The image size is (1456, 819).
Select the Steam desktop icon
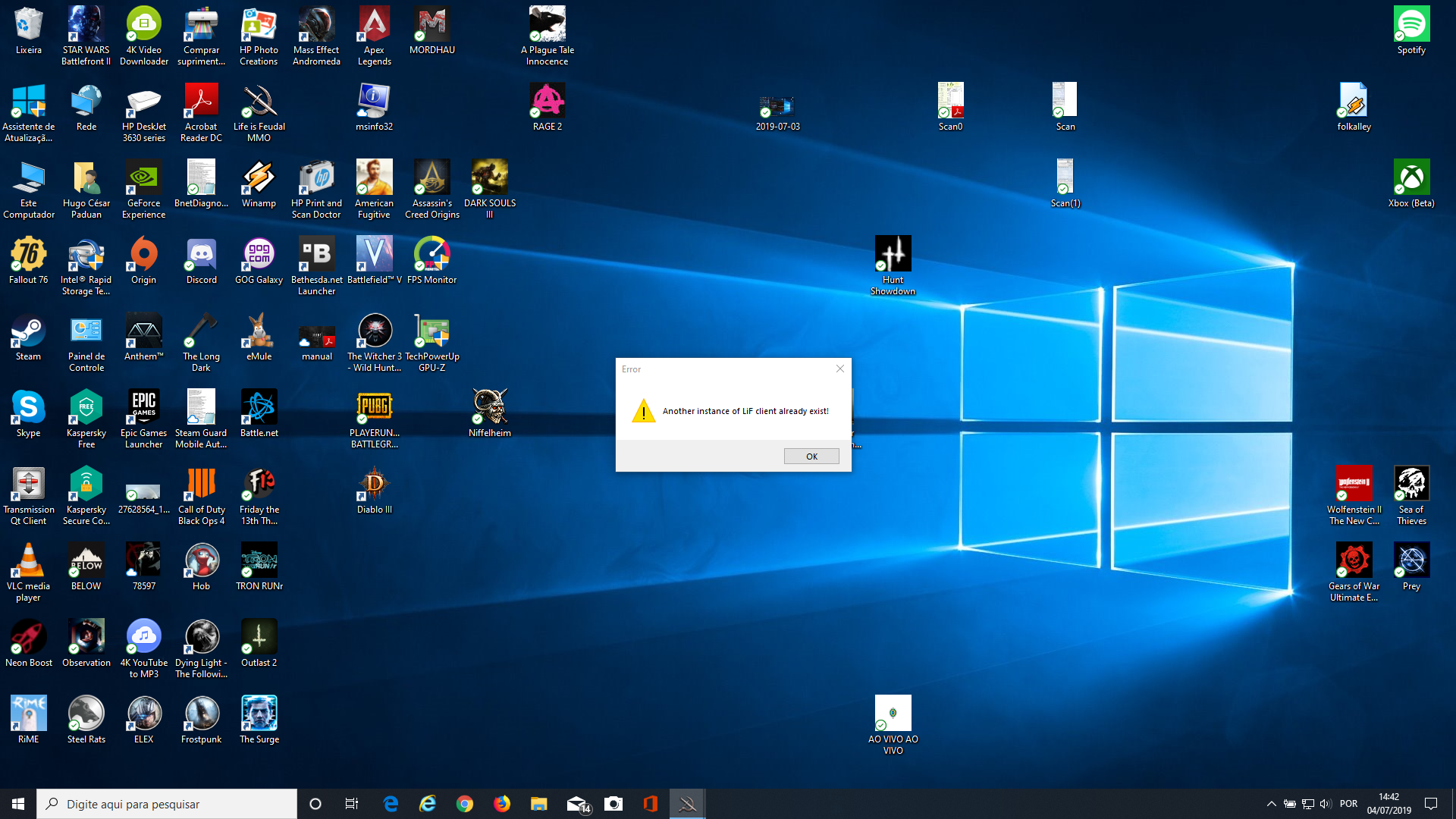[29, 338]
